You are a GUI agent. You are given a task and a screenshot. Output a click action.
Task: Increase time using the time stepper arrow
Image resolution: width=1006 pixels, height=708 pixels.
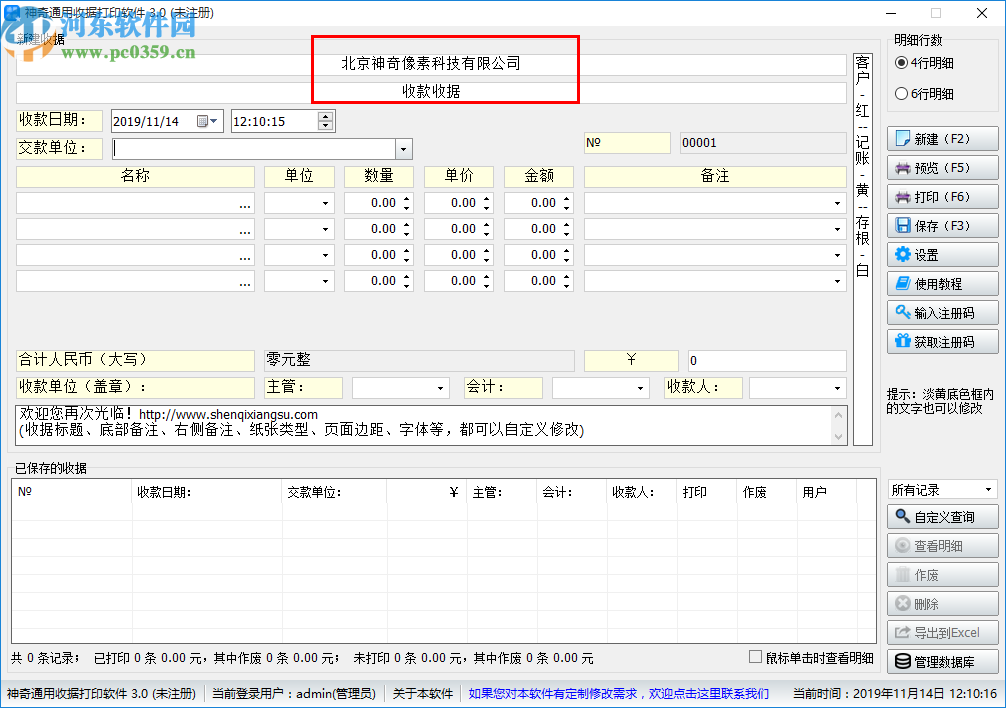point(325,115)
